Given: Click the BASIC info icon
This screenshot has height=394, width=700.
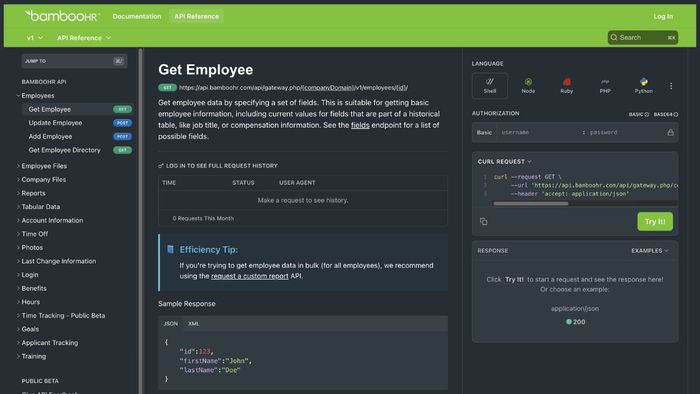Looking at the screenshot, I should click(x=646, y=115).
